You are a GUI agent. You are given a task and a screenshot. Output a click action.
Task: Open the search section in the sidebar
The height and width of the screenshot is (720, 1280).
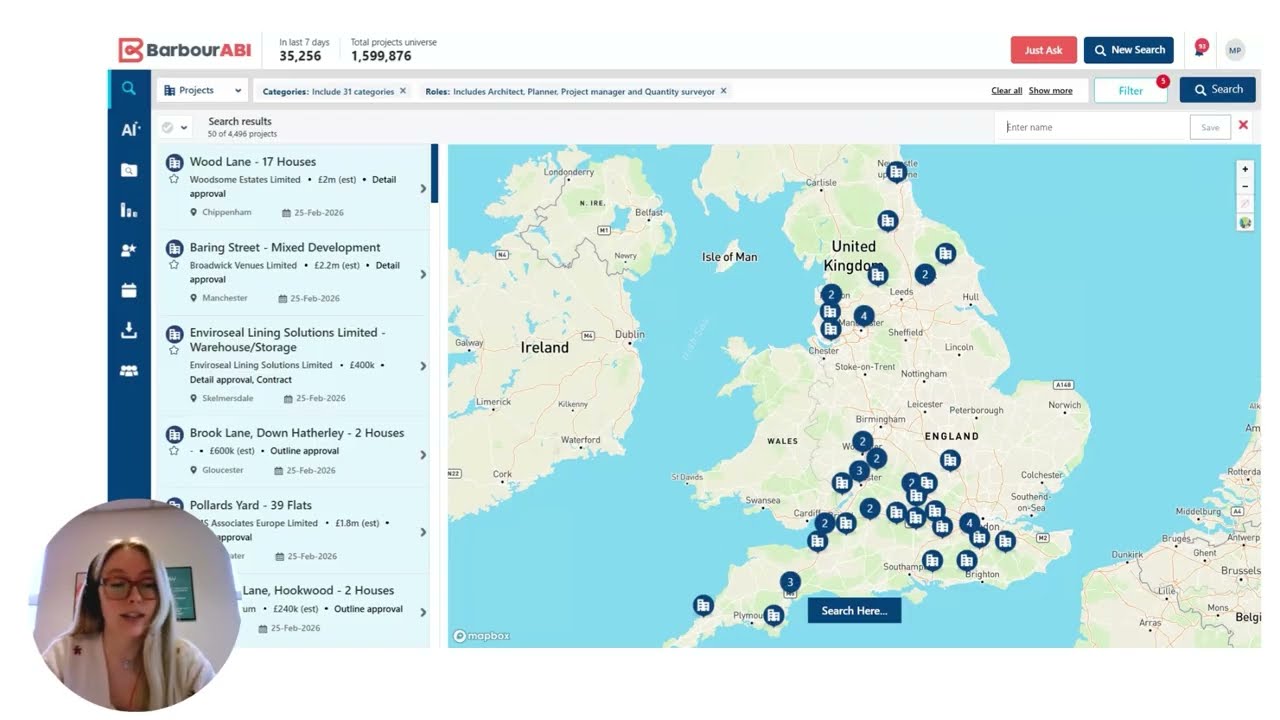(x=129, y=88)
